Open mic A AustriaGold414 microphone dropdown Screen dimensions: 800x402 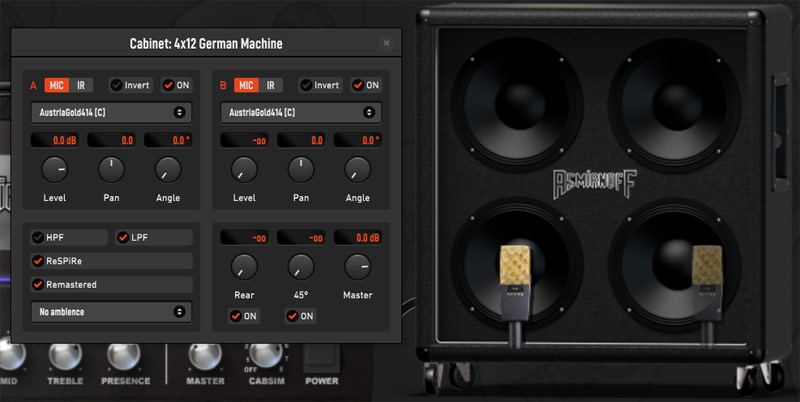[111, 112]
